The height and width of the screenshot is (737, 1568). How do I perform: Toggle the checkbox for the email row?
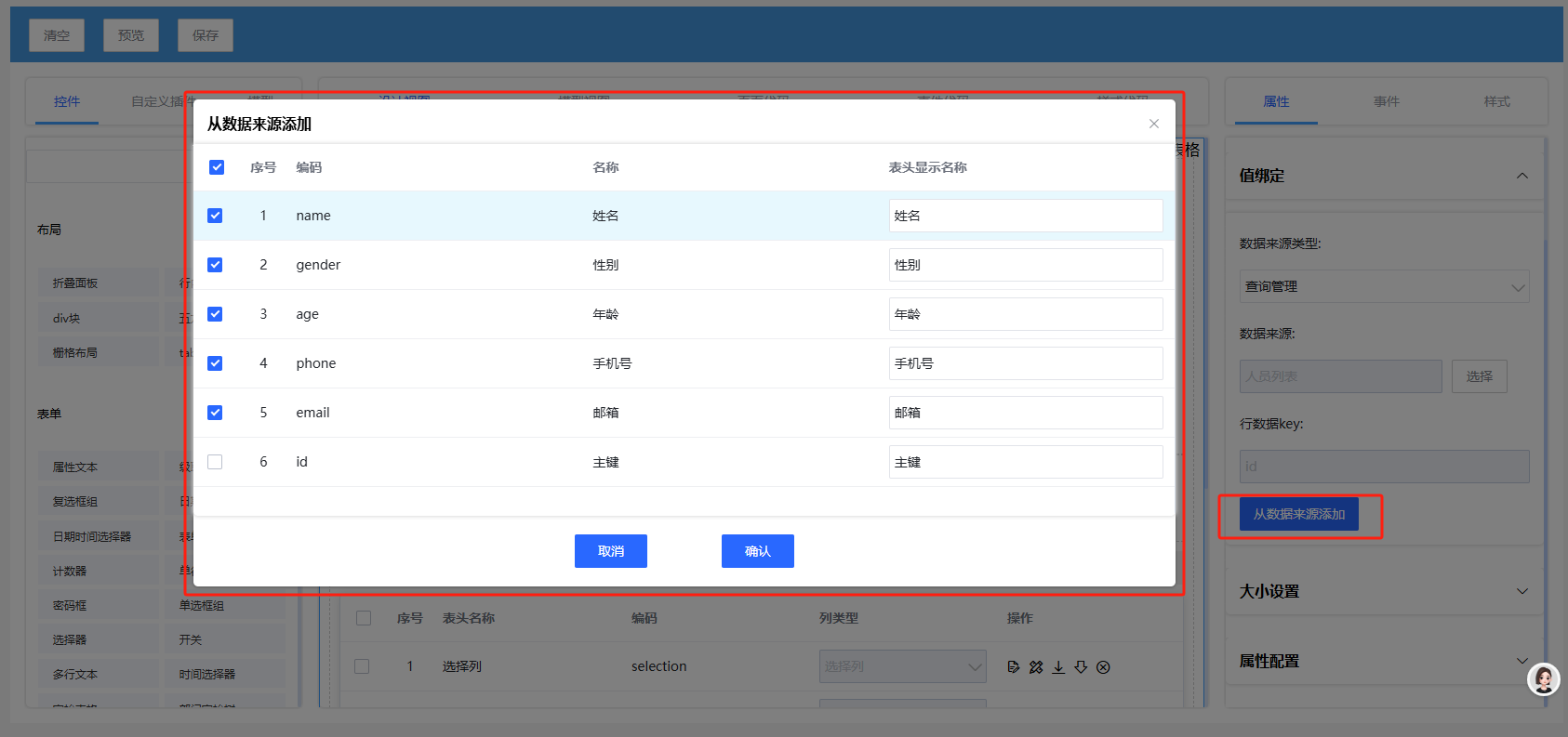[x=215, y=413]
